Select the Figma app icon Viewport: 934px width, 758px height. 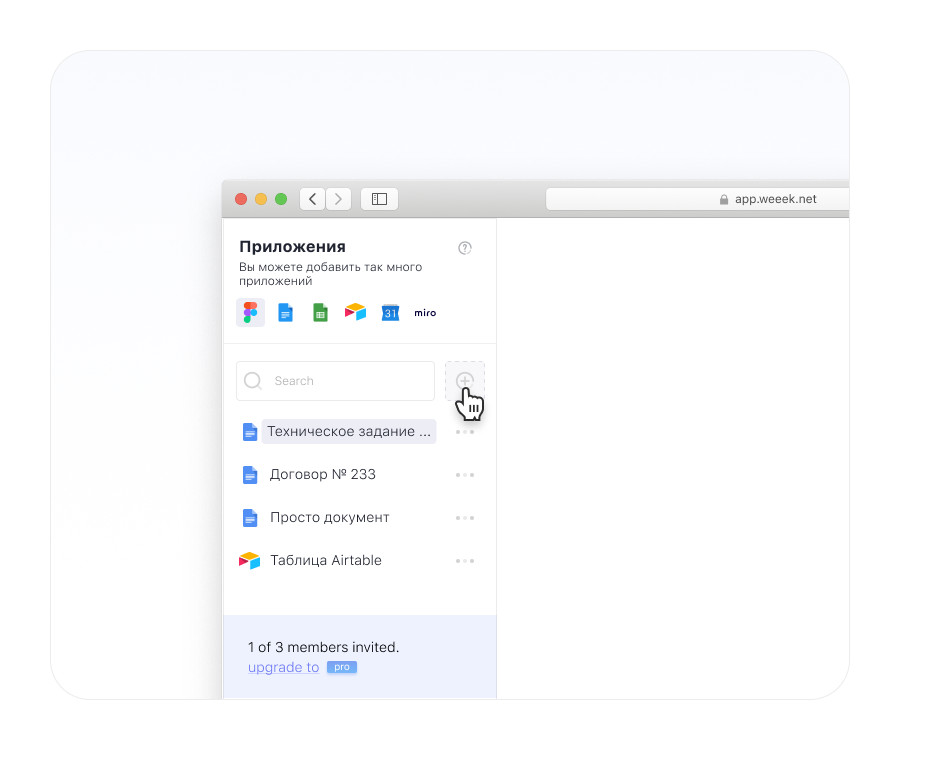click(250, 312)
